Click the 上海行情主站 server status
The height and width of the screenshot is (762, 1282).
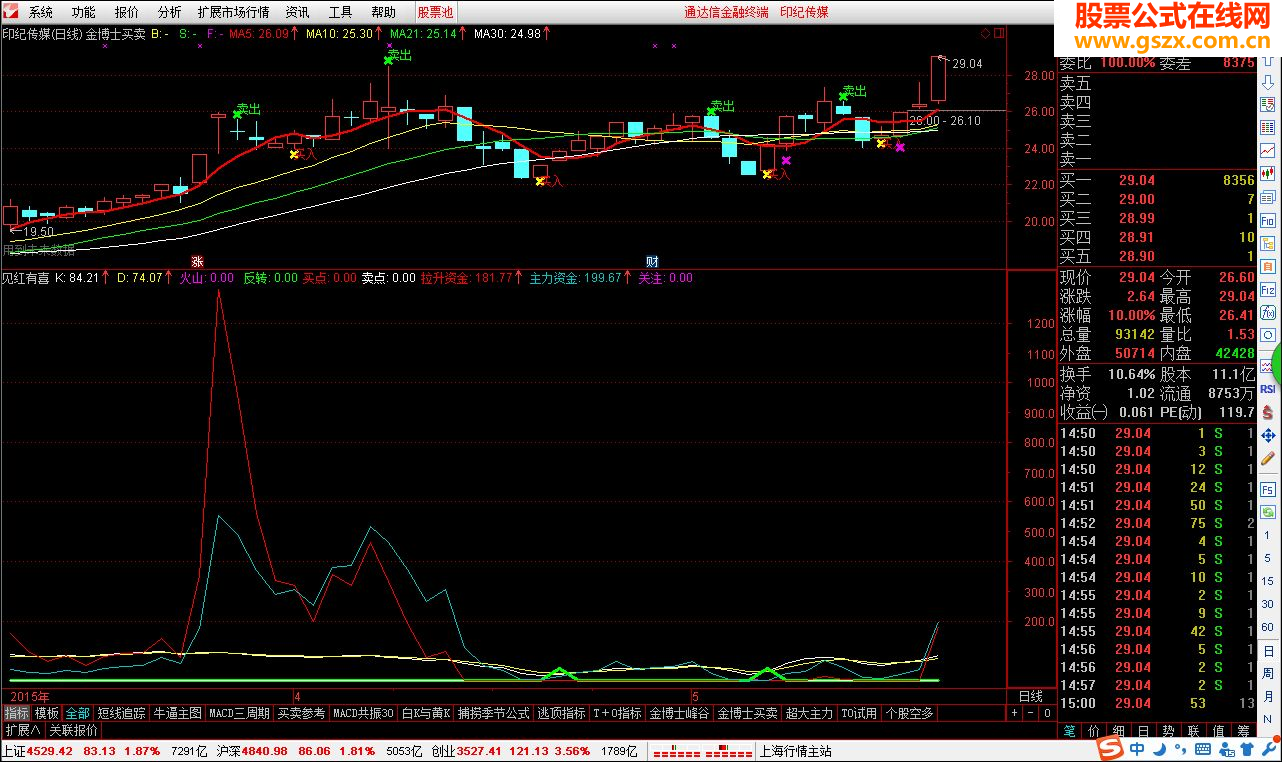tap(796, 751)
